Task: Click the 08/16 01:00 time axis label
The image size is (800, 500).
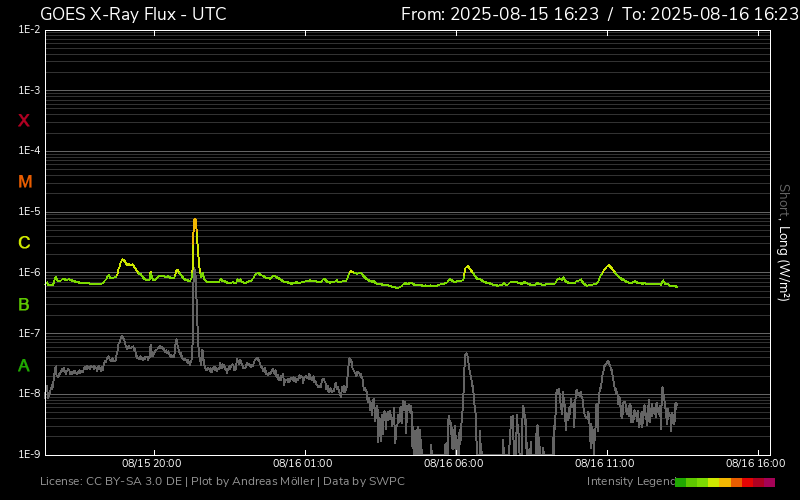Action: tap(303, 464)
